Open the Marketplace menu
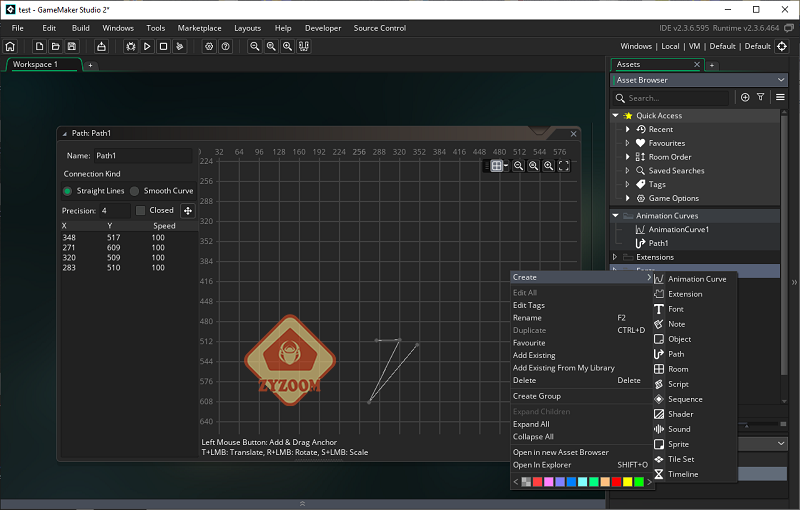The height and width of the screenshot is (510, 800). [199, 28]
